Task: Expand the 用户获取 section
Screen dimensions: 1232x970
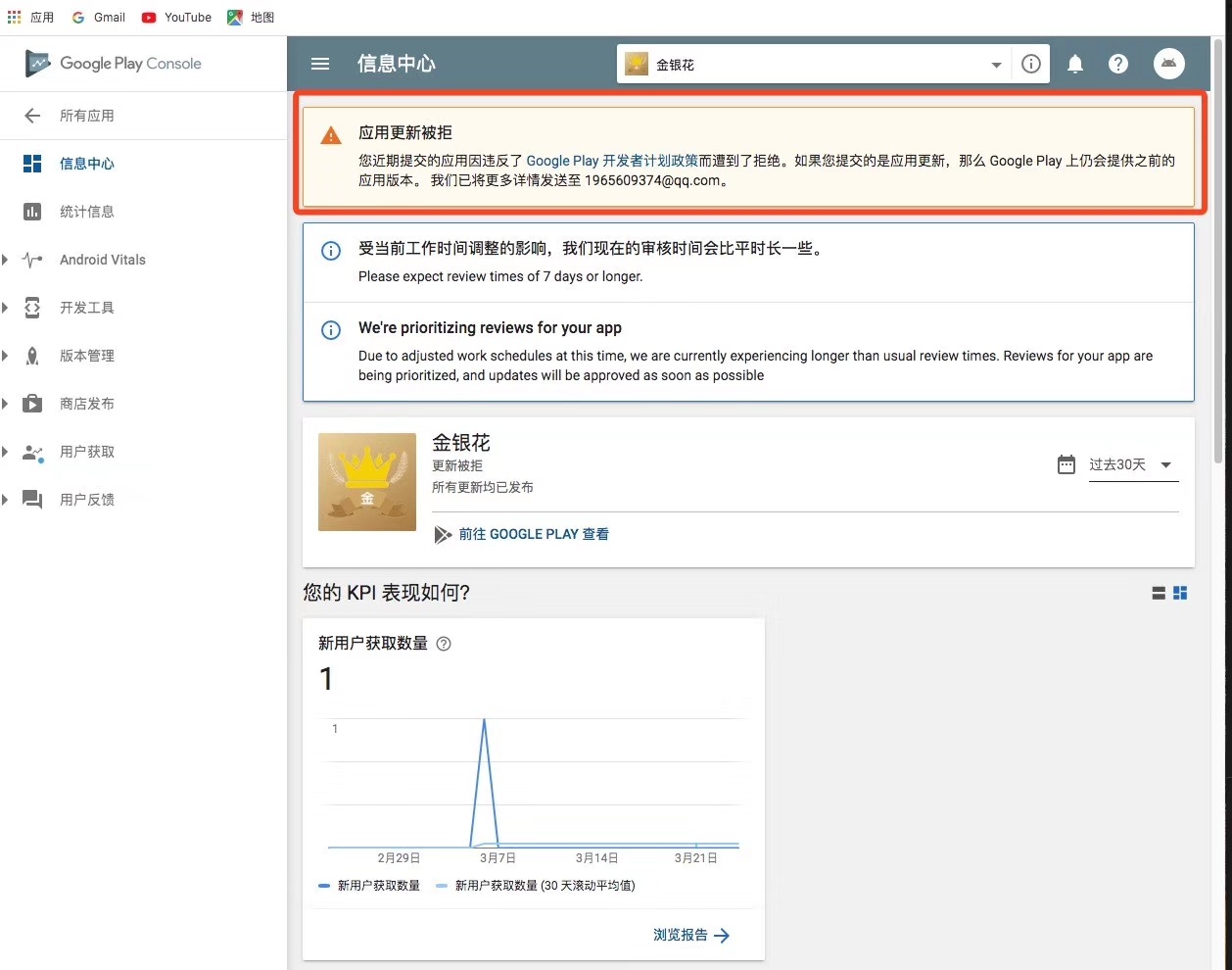Action: pos(5,452)
